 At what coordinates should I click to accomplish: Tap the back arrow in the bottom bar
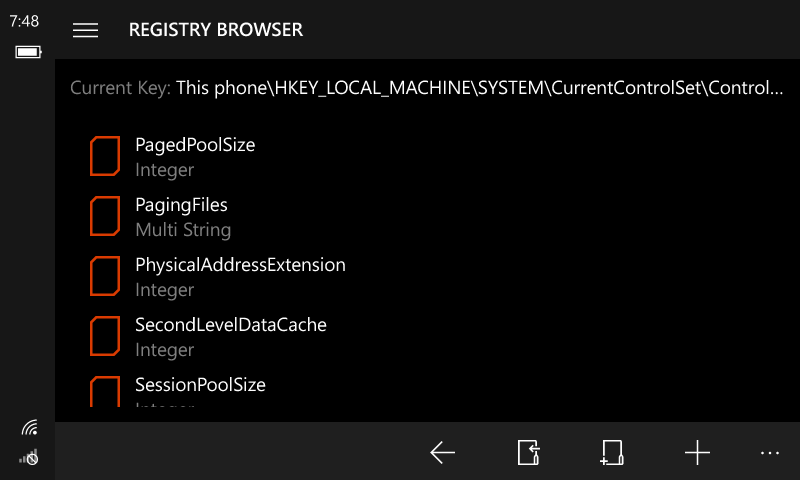tap(443, 453)
